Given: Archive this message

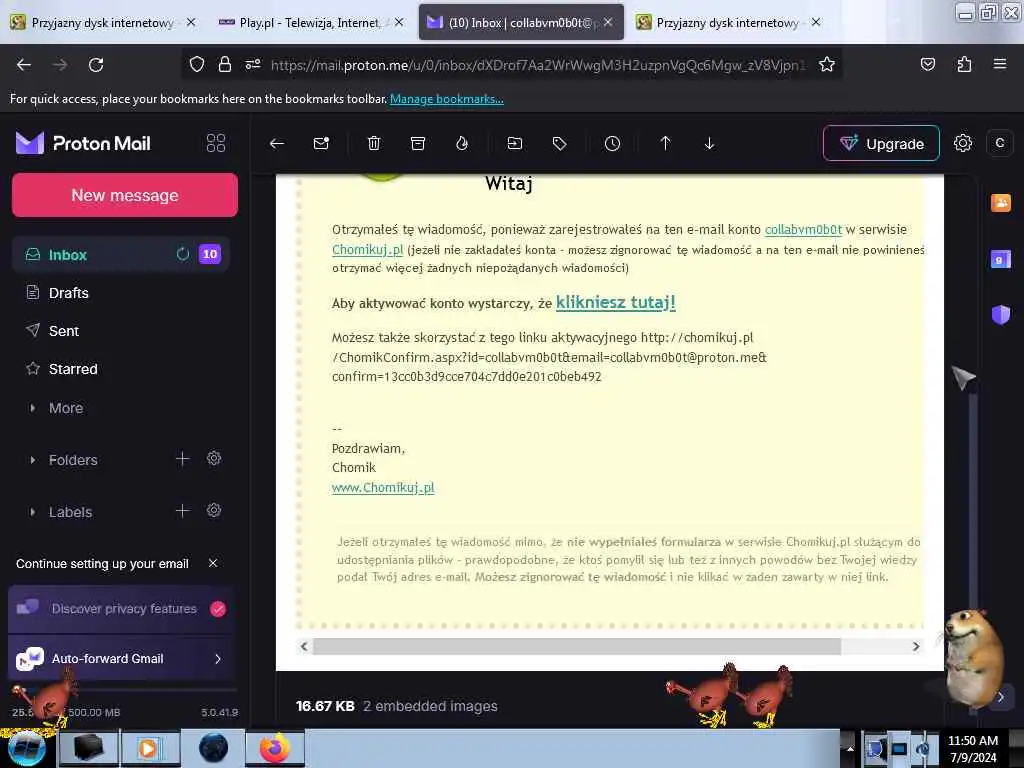Looking at the screenshot, I should (418, 144).
